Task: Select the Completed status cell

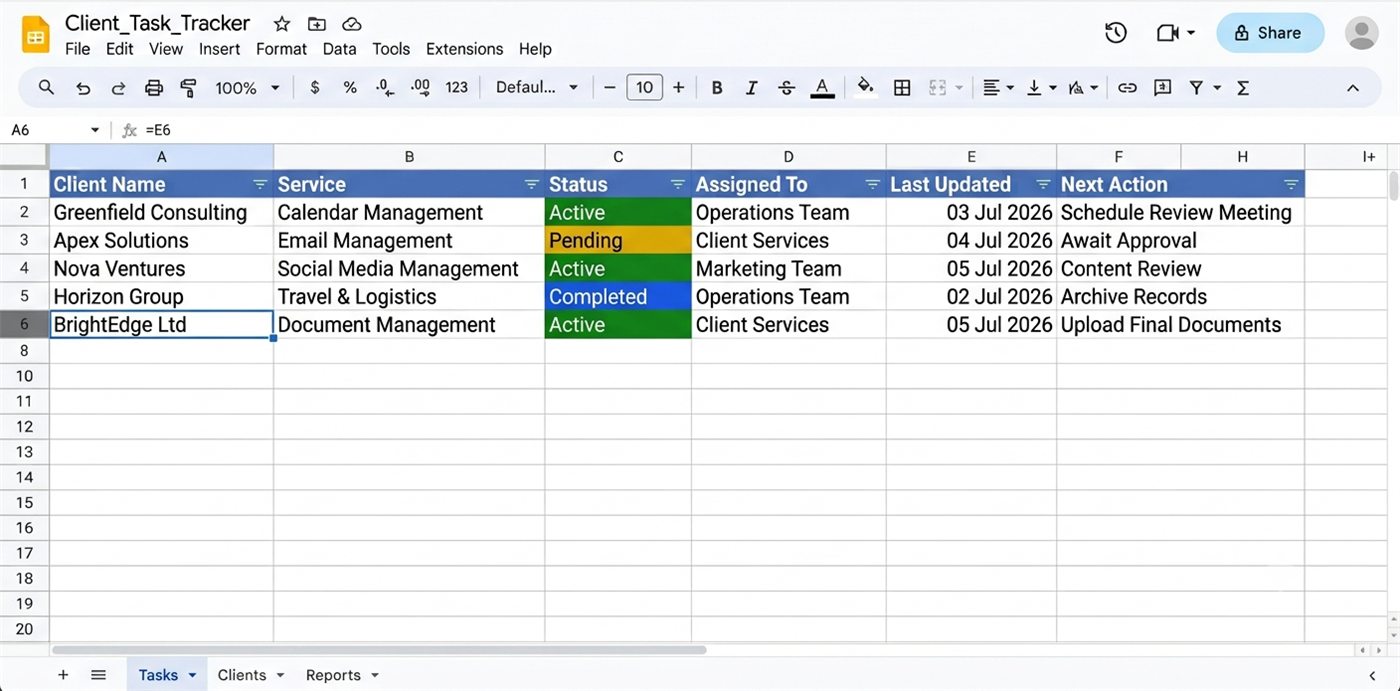Action: pyautogui.click(x=618, y=297)
